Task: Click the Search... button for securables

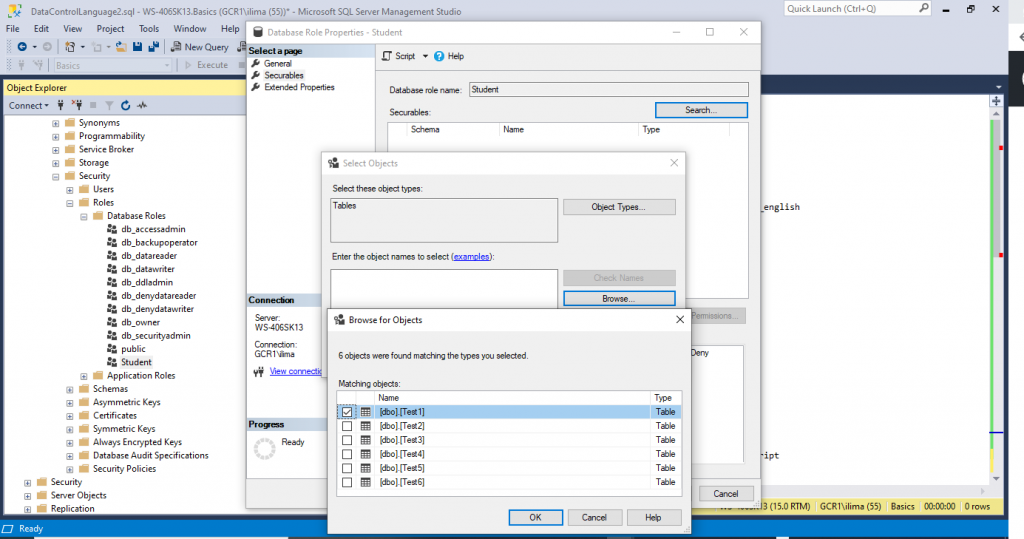Action: point(701,110)
